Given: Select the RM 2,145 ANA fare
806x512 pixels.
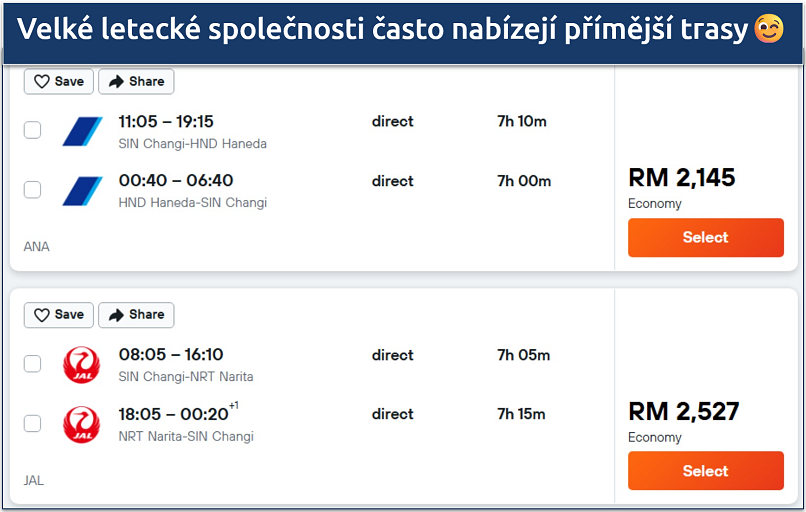Looking at the screenshot, I should pyautogui.click(x=705, y=238).
